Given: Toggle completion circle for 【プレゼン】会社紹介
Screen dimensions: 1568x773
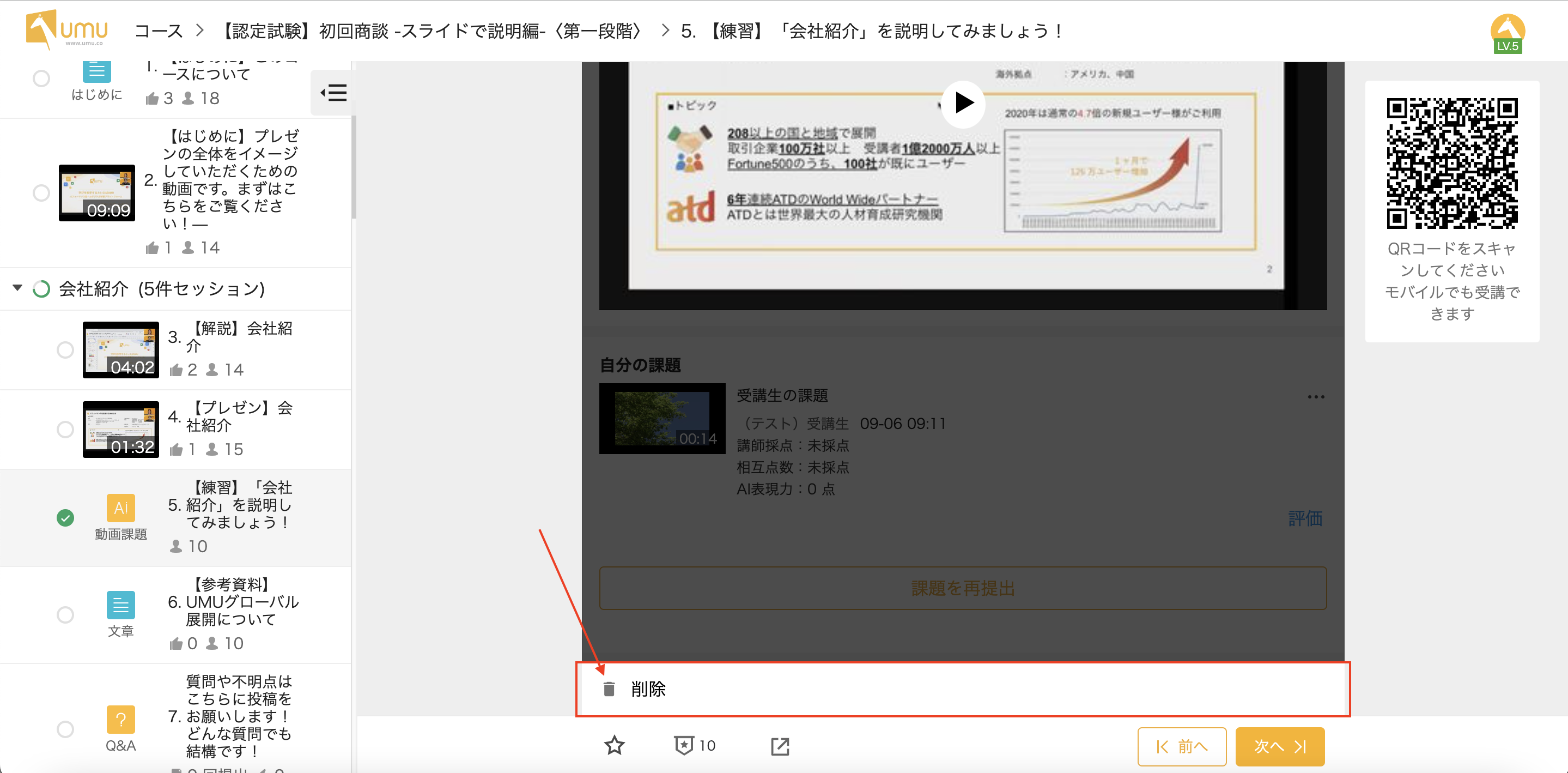Looking at the screenshot, I should [x=65, y=430].
